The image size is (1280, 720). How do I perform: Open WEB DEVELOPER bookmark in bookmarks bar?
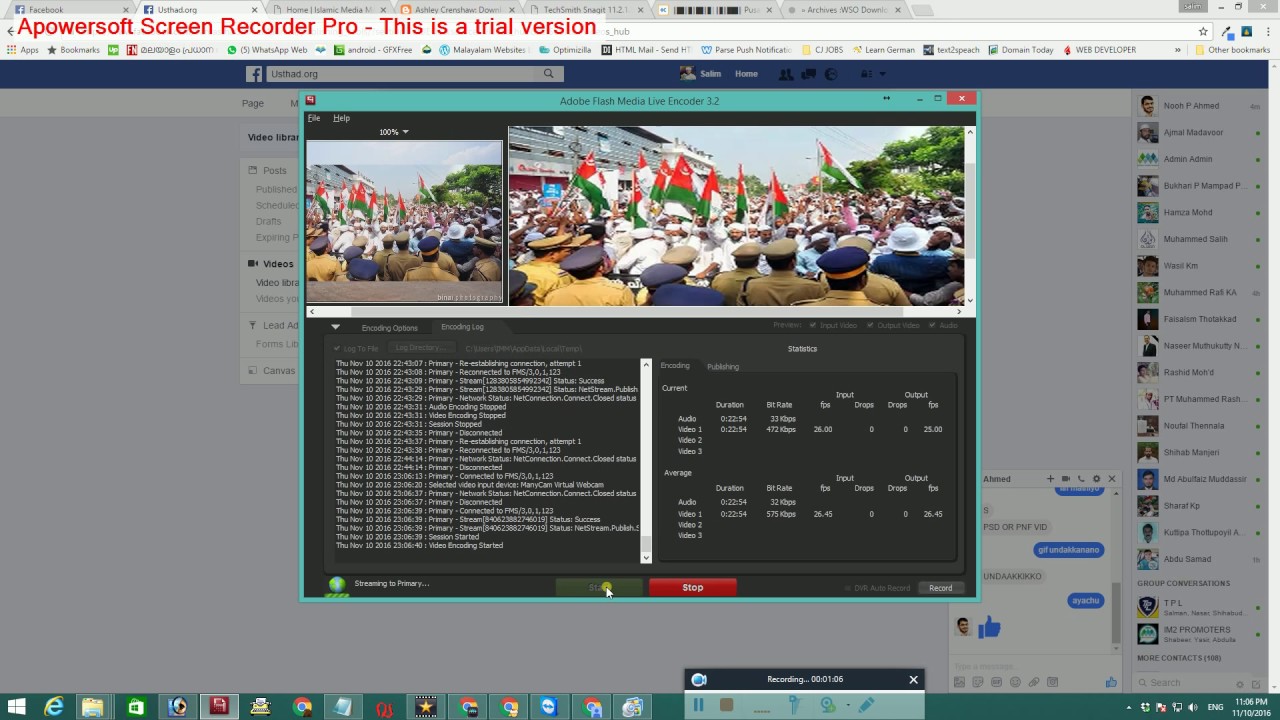click(1099, 49)
